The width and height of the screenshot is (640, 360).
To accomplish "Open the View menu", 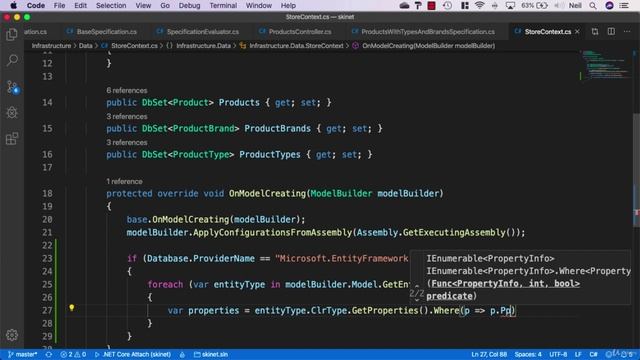I will 143,5.
